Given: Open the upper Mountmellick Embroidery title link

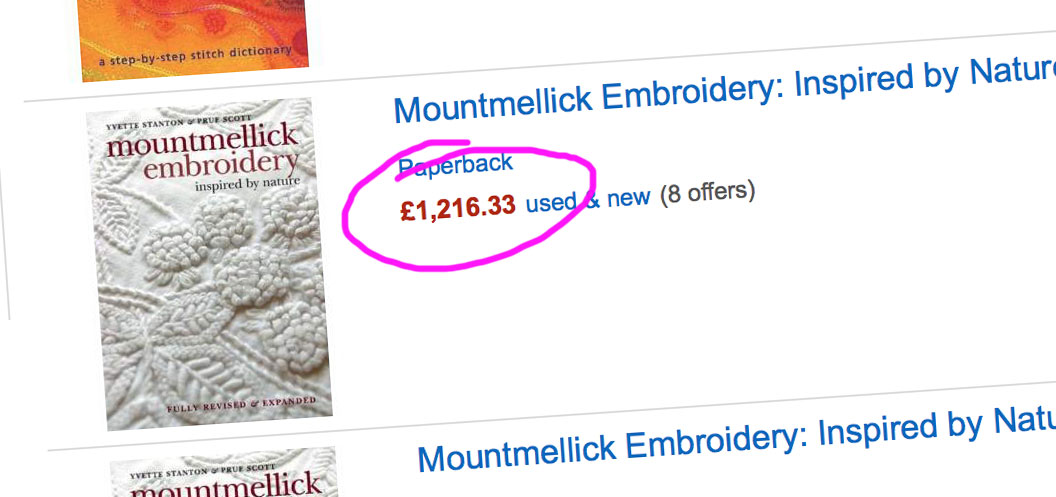Looking at the screenshot, I should (x=720, y=90).
